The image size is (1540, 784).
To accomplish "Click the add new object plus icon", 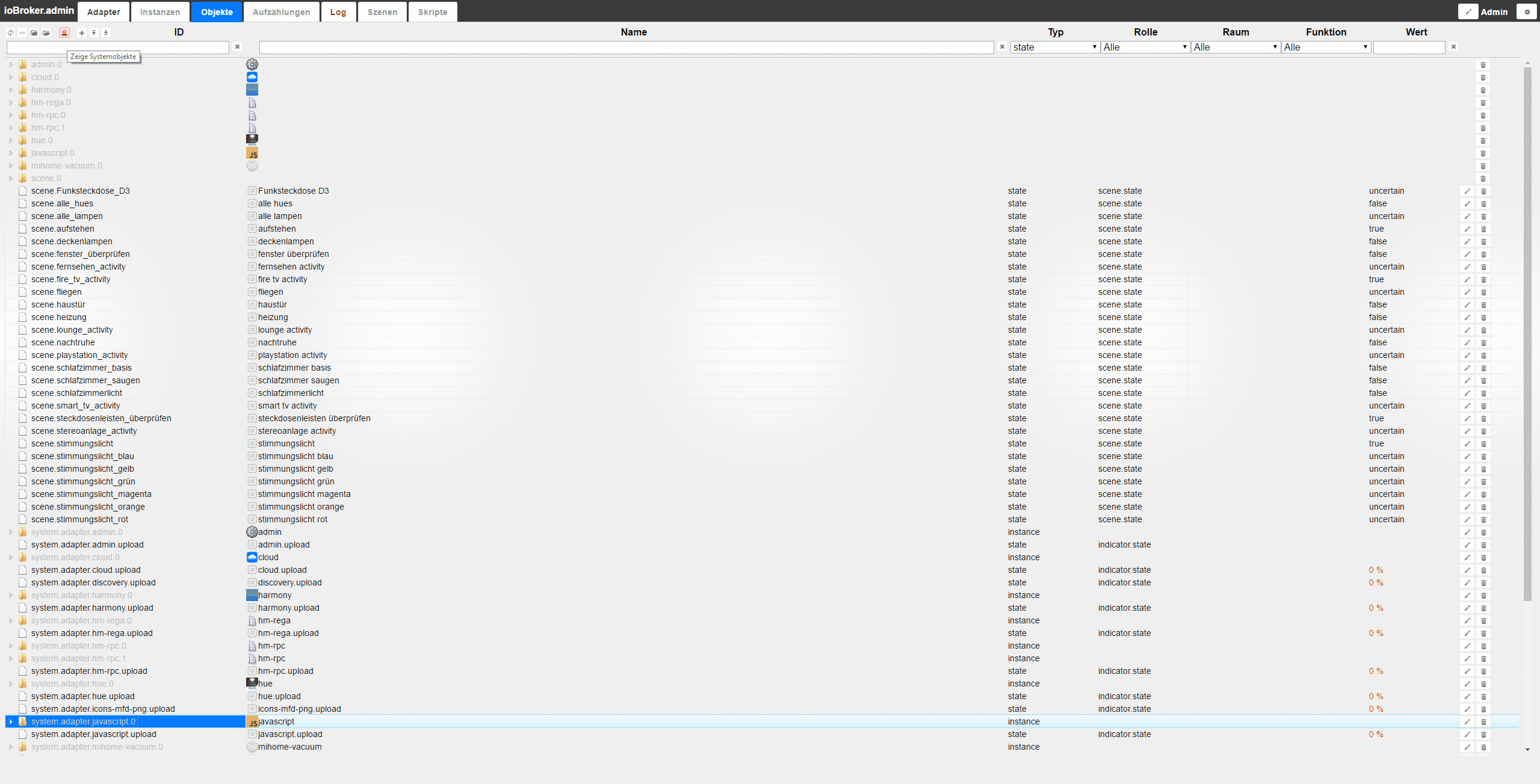I will [82, 33].
